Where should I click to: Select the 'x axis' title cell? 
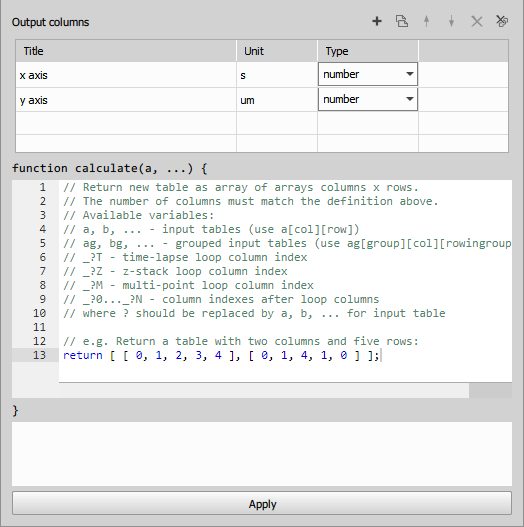(126, 75)
